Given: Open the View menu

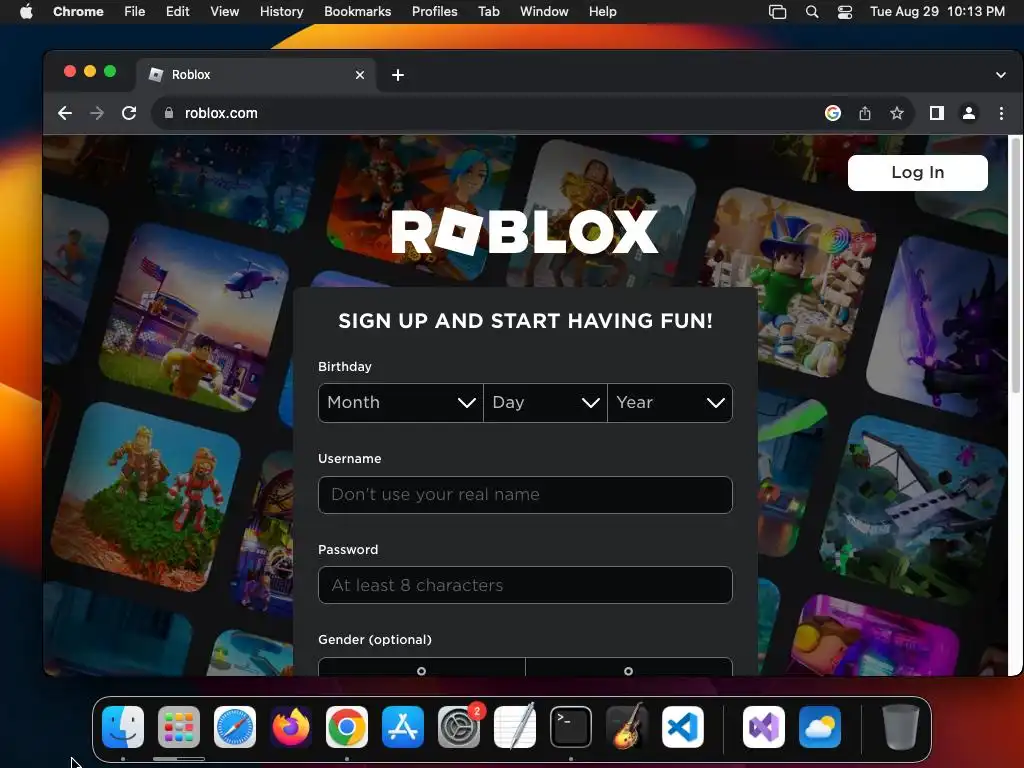Looking at the screenshot, I should [x=225, y=12].
